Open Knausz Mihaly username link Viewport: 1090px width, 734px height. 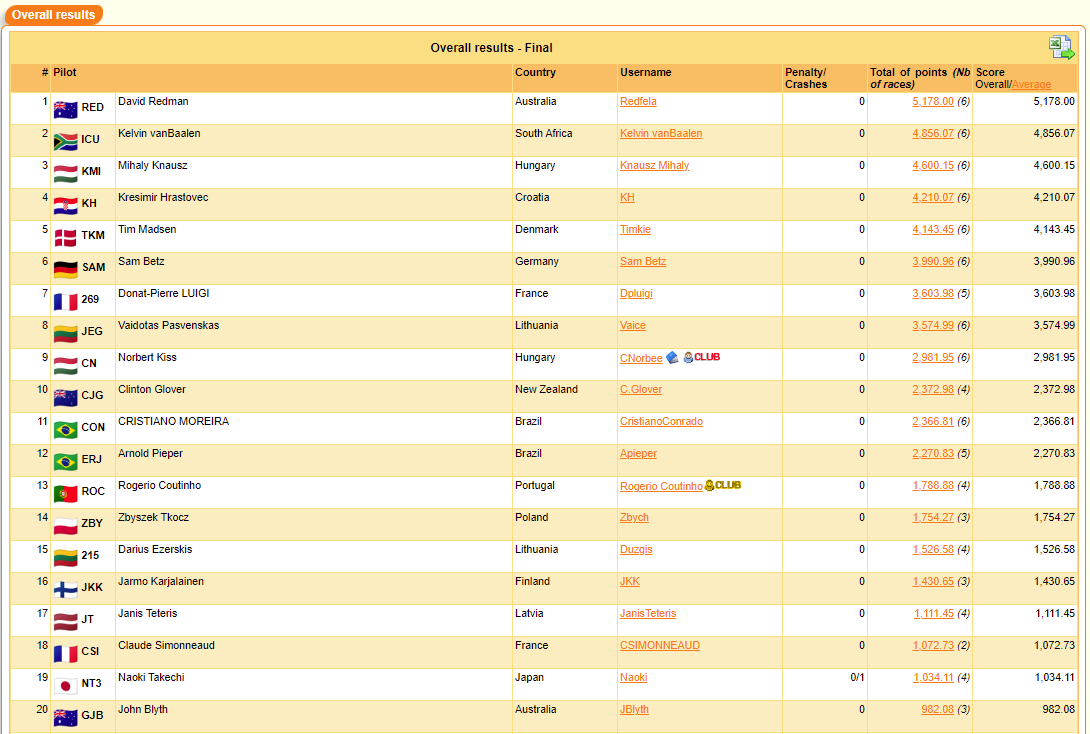pyautogui.click(x=654, y=165)
